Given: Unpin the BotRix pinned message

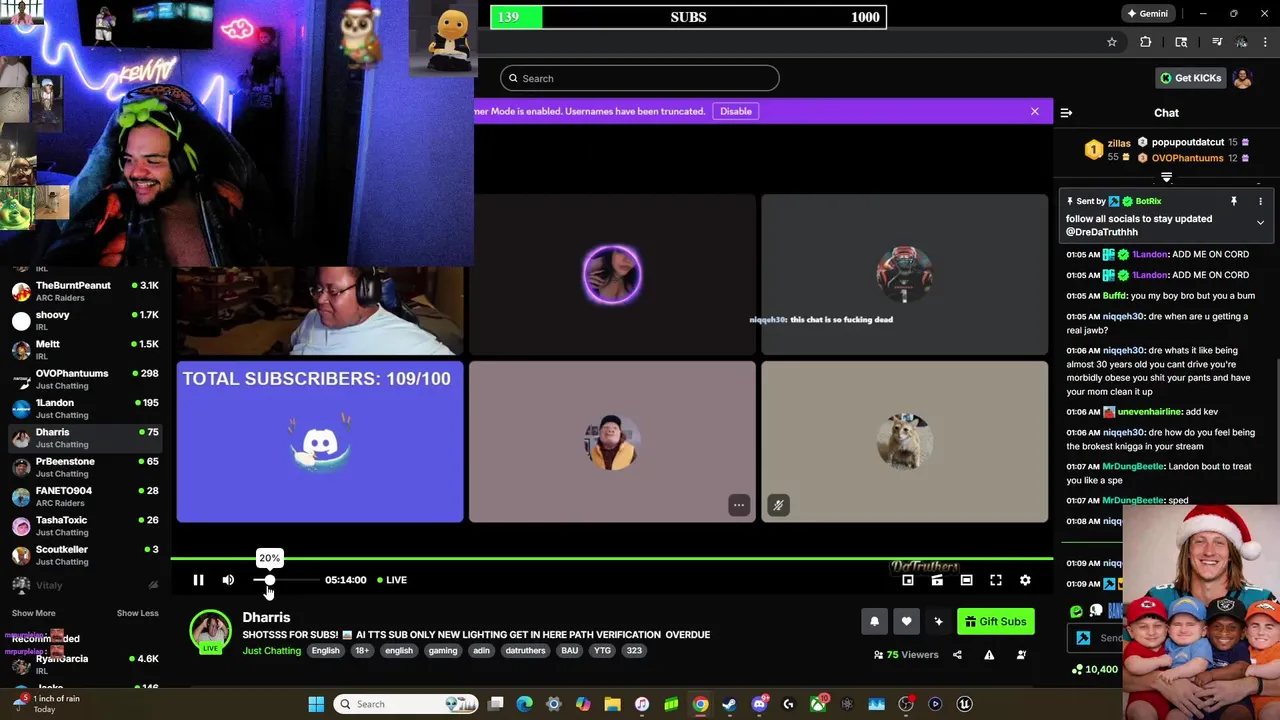Looking at the screenshot, I should coord(1234,201).
